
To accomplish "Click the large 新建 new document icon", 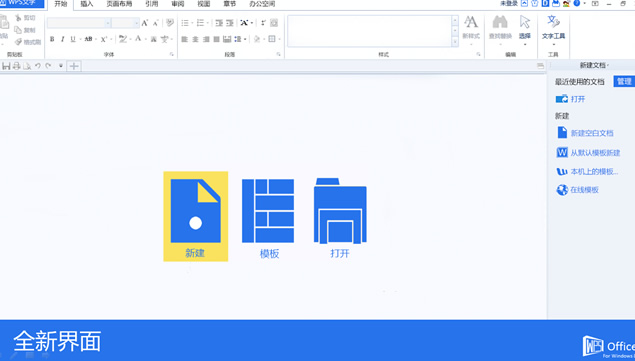I will click(x=196, y=216).
